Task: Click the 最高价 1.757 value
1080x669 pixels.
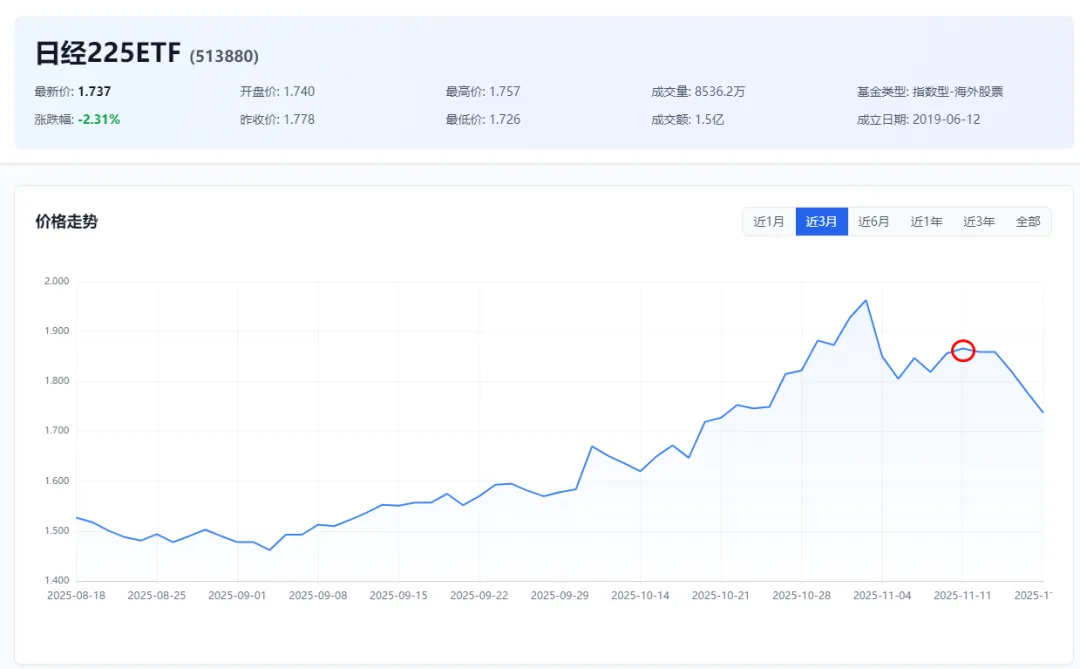Action: (x=504, y=92)
